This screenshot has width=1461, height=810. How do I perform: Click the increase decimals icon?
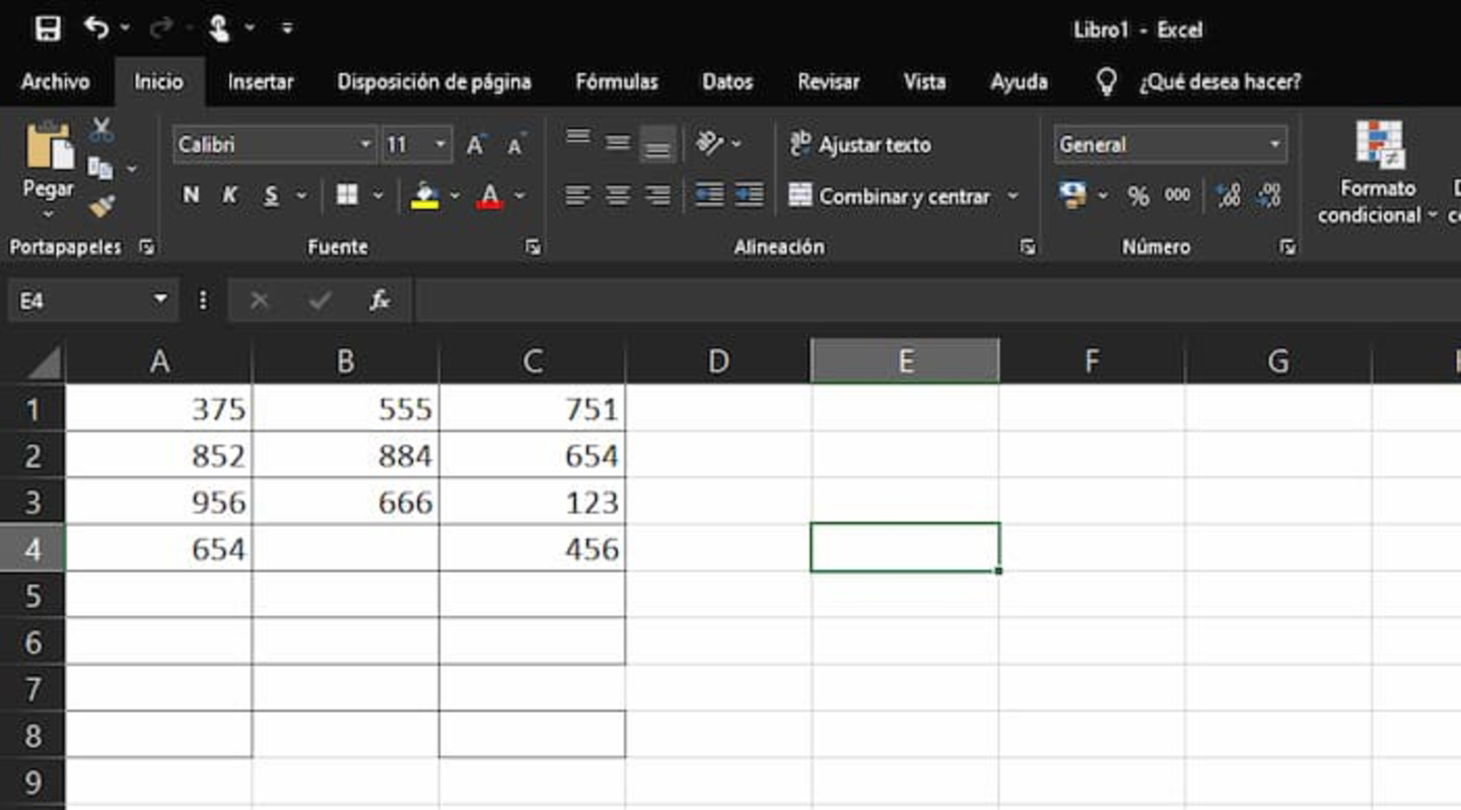tap(1226, 196)
